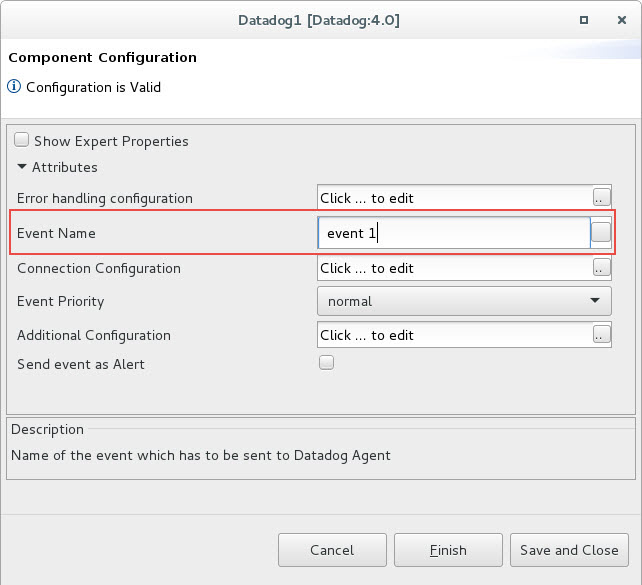Viewport: 642px width, 585px height.
Task: Click the Event Name label
Action: (x=56, y=233)
